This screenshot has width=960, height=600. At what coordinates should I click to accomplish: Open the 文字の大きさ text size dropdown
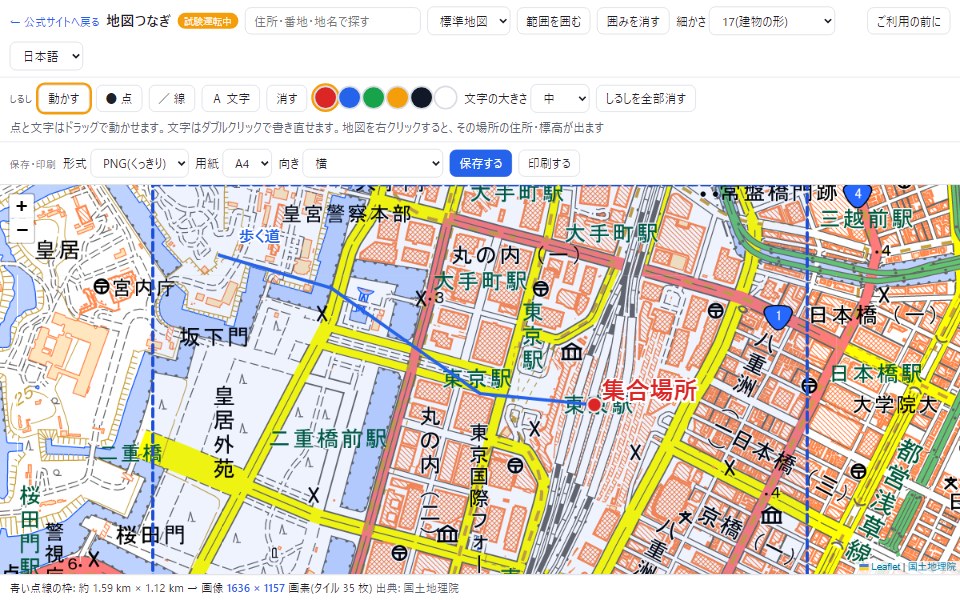click(x=560, y=99)
